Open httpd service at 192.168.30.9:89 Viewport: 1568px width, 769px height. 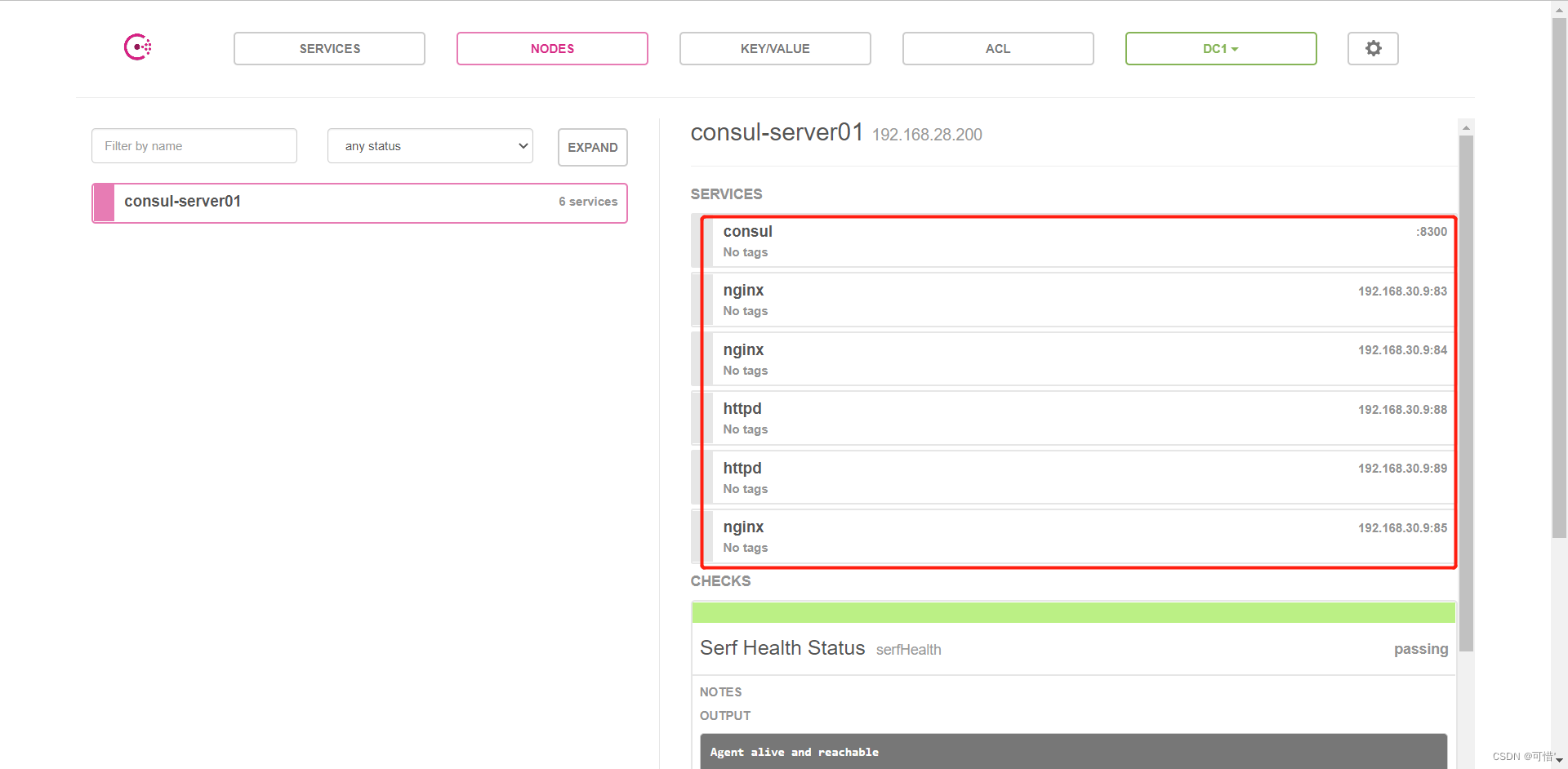(x=1074, y=478)
